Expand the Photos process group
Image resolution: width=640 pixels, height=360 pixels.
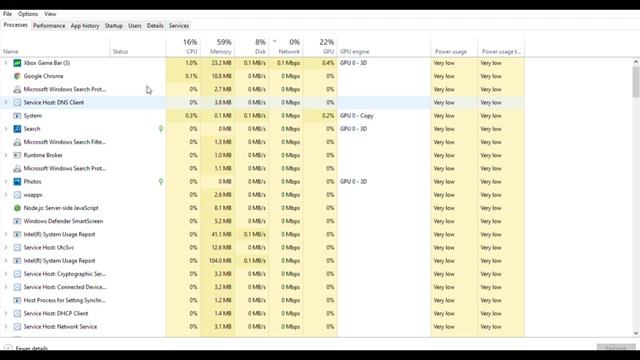6,182
